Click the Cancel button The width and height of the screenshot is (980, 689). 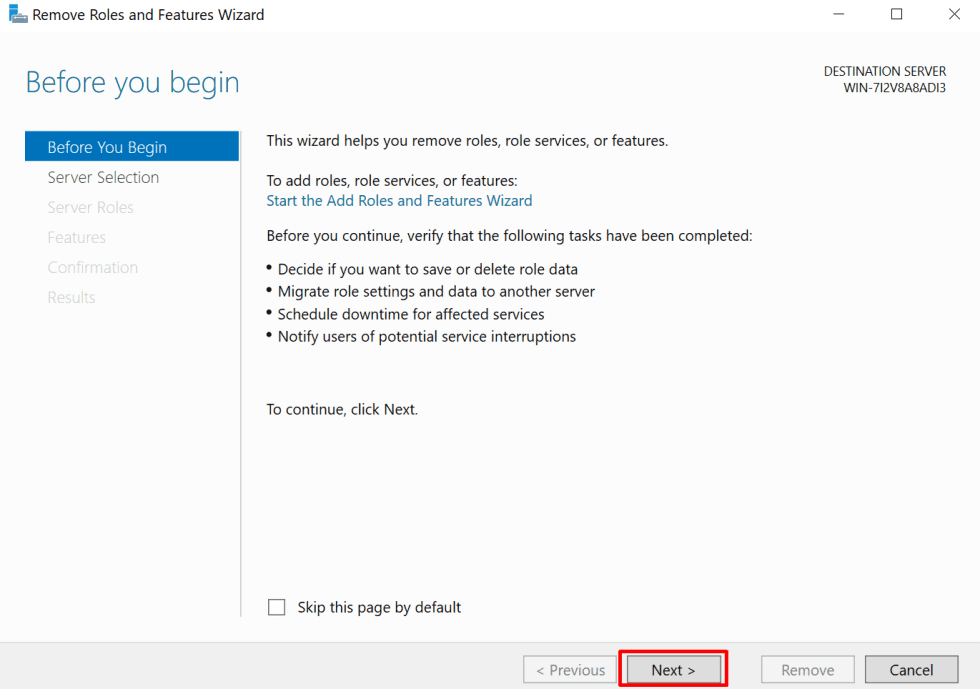[x=911, y=669]
